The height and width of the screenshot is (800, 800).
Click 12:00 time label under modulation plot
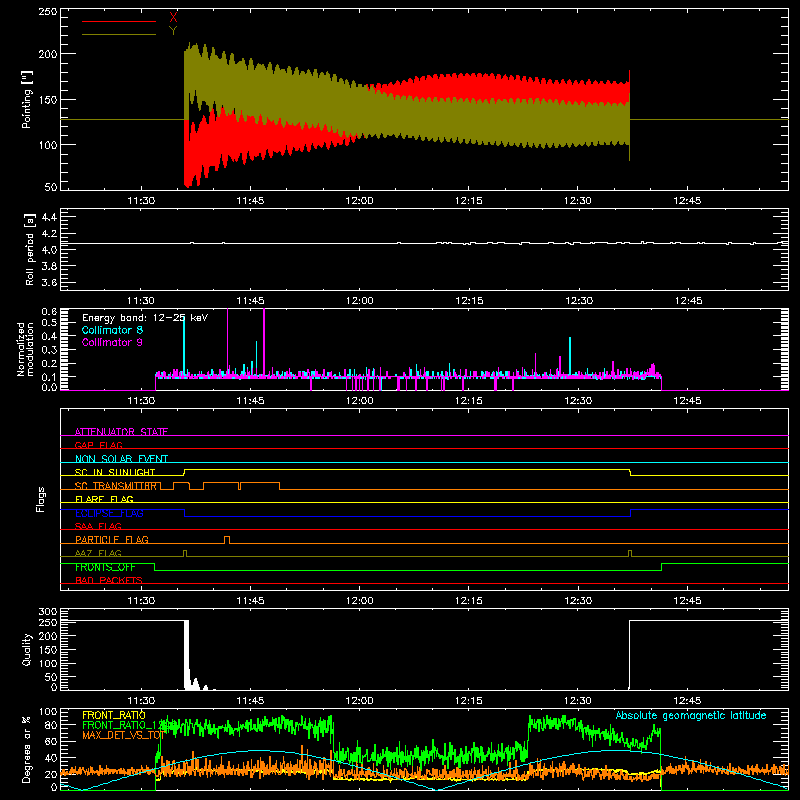coord(359,401)
